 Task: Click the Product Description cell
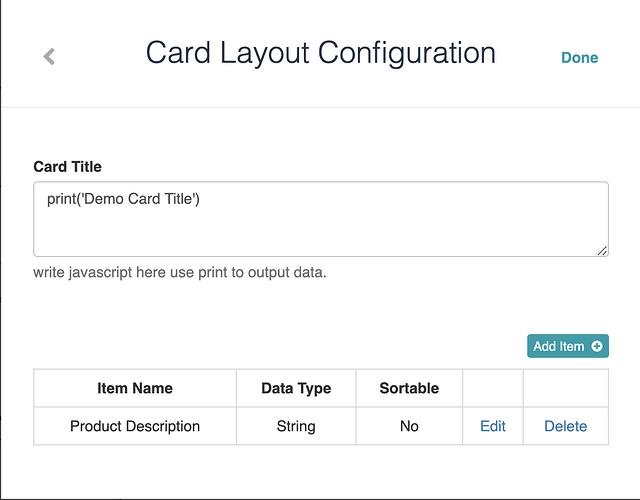click(x=135, y=426)
